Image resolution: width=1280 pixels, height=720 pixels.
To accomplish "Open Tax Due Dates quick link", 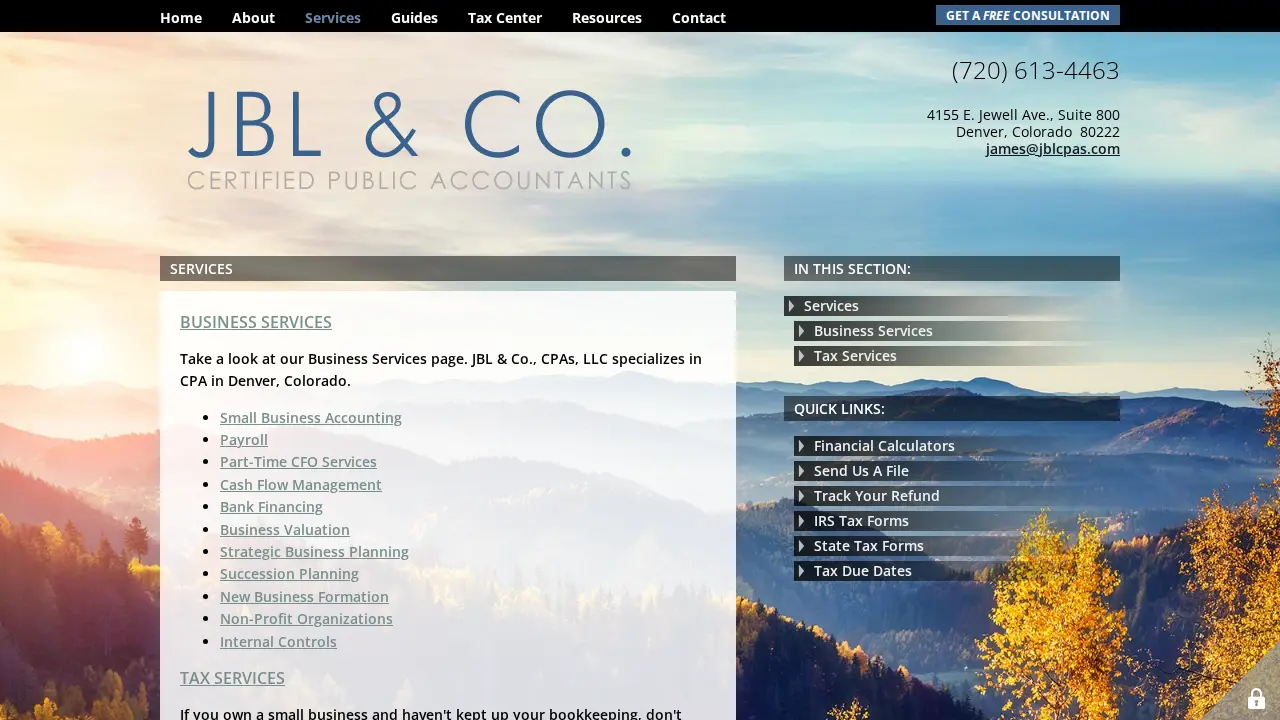I will coord(863,571).
